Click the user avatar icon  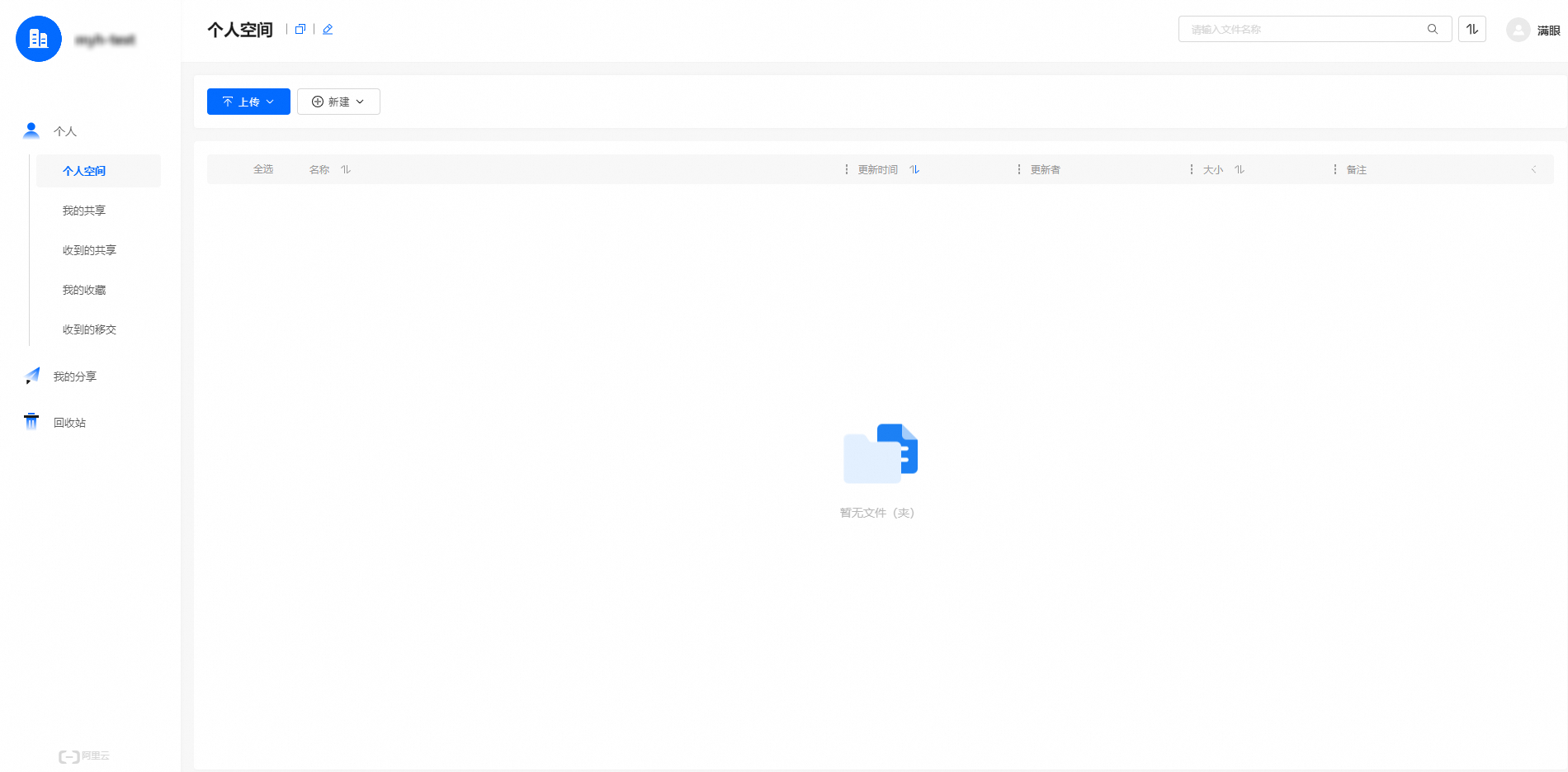[1518, 30]
